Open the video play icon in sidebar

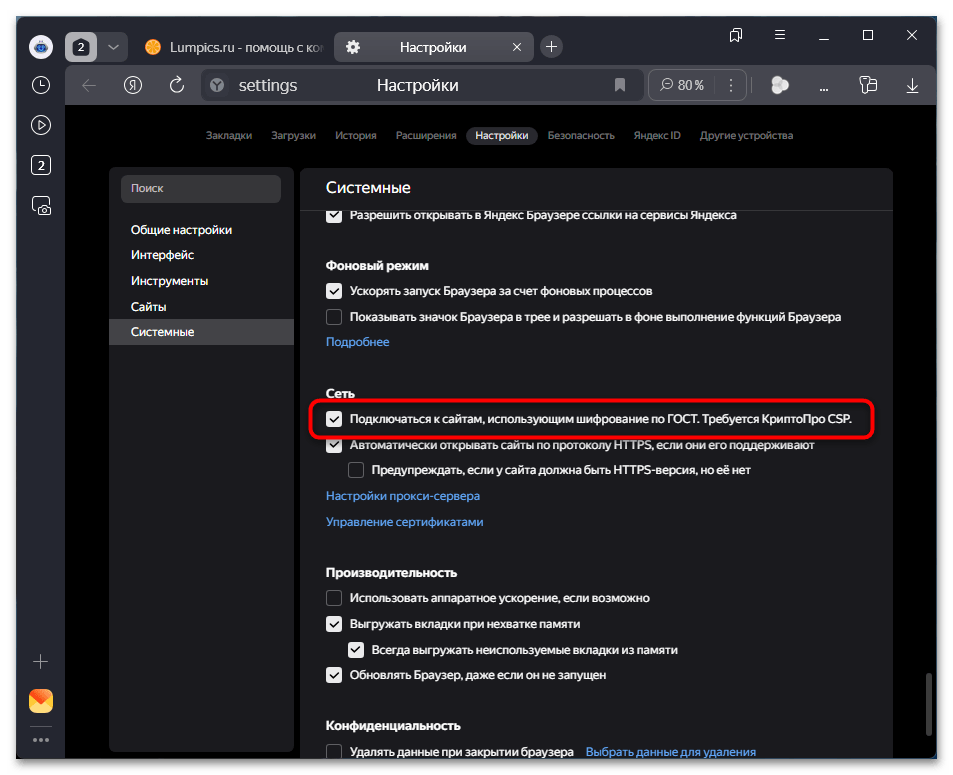[41, 125]
